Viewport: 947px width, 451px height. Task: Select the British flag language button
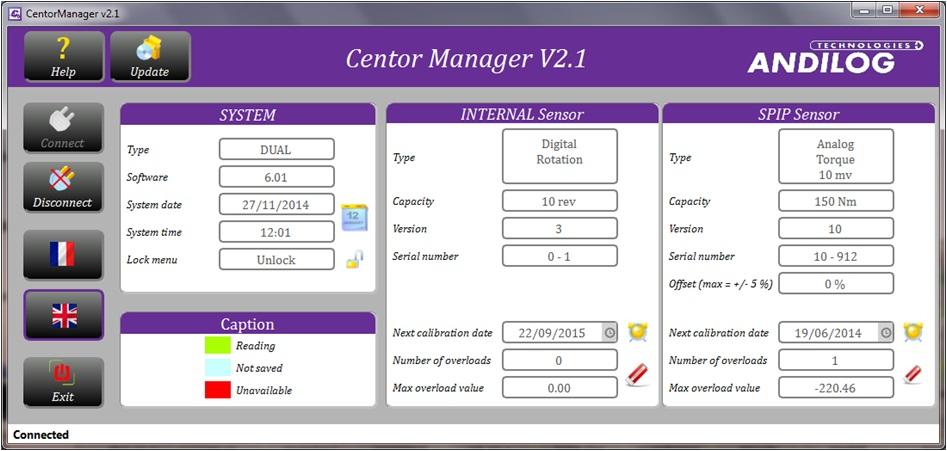point(63,316)
